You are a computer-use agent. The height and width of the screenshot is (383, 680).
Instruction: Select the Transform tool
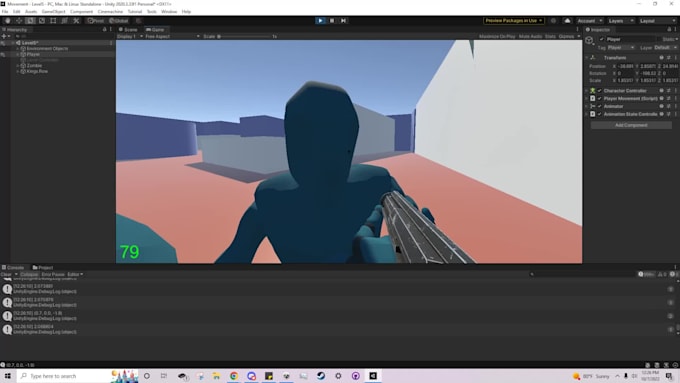click(64, 20)
